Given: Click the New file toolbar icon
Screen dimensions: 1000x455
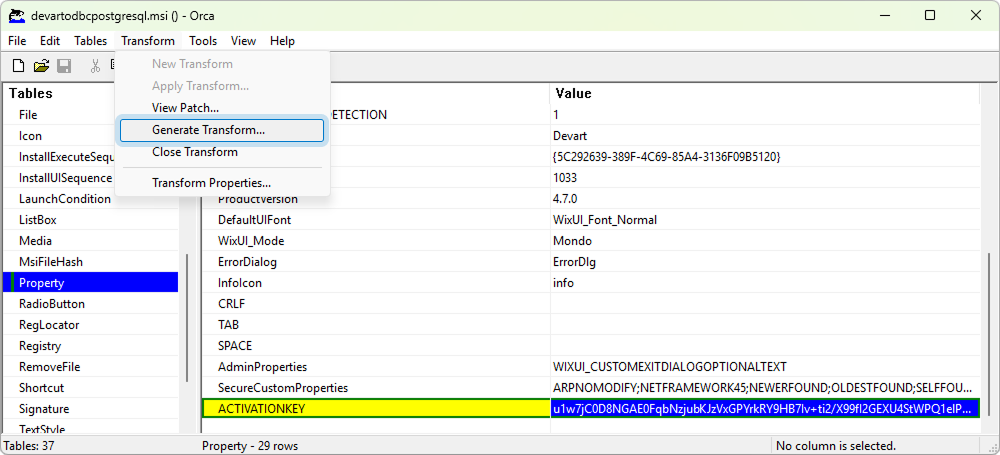Looking at the screenshot, I should click(19, 66).
